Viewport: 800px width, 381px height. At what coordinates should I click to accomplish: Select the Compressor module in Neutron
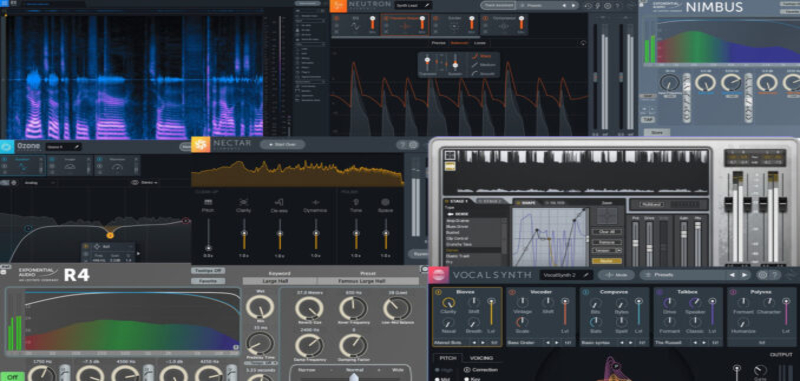[x=504, y=24]
